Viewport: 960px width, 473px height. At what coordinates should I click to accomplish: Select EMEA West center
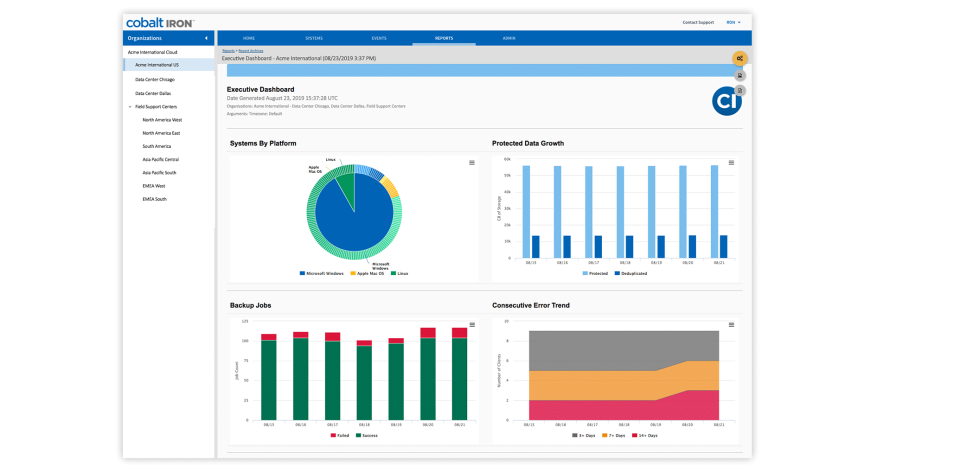(x=154, y=186)
